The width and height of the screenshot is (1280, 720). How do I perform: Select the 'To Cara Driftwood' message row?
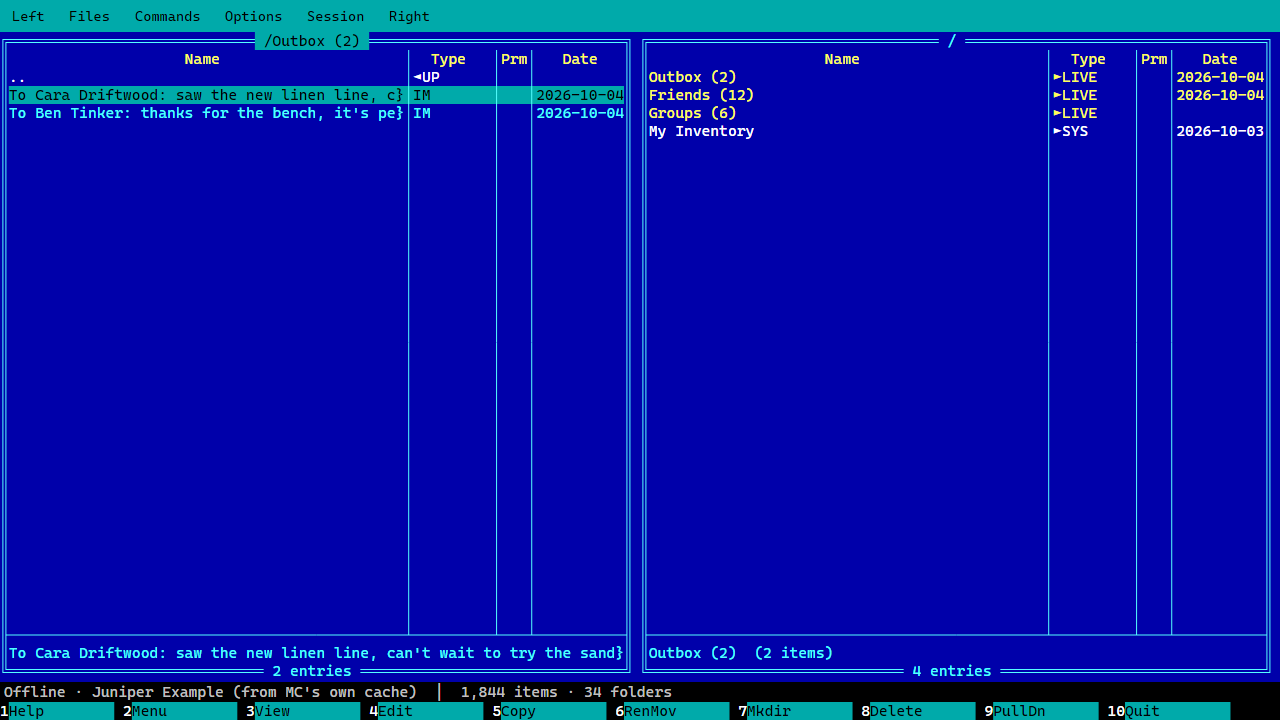point(316,95)
